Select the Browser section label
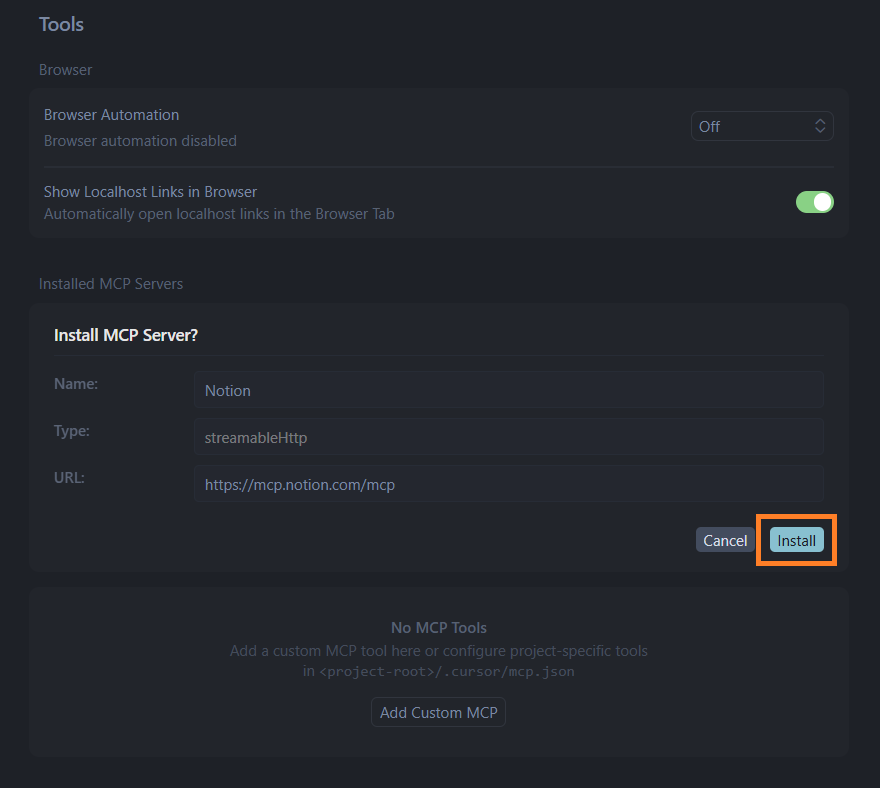Screen dimensions: 880x788 click(x=65, y=70)
